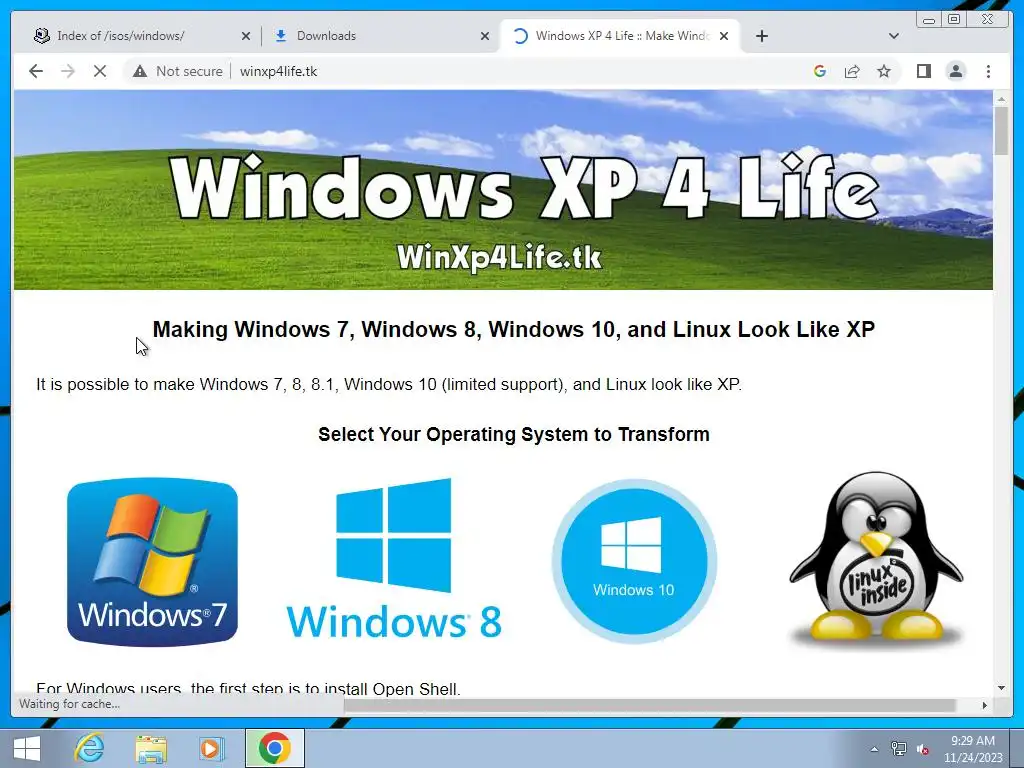The width and height of the screenshot is (1024, 768).
Task: Open a new tab with plus button
Action: 761,36
